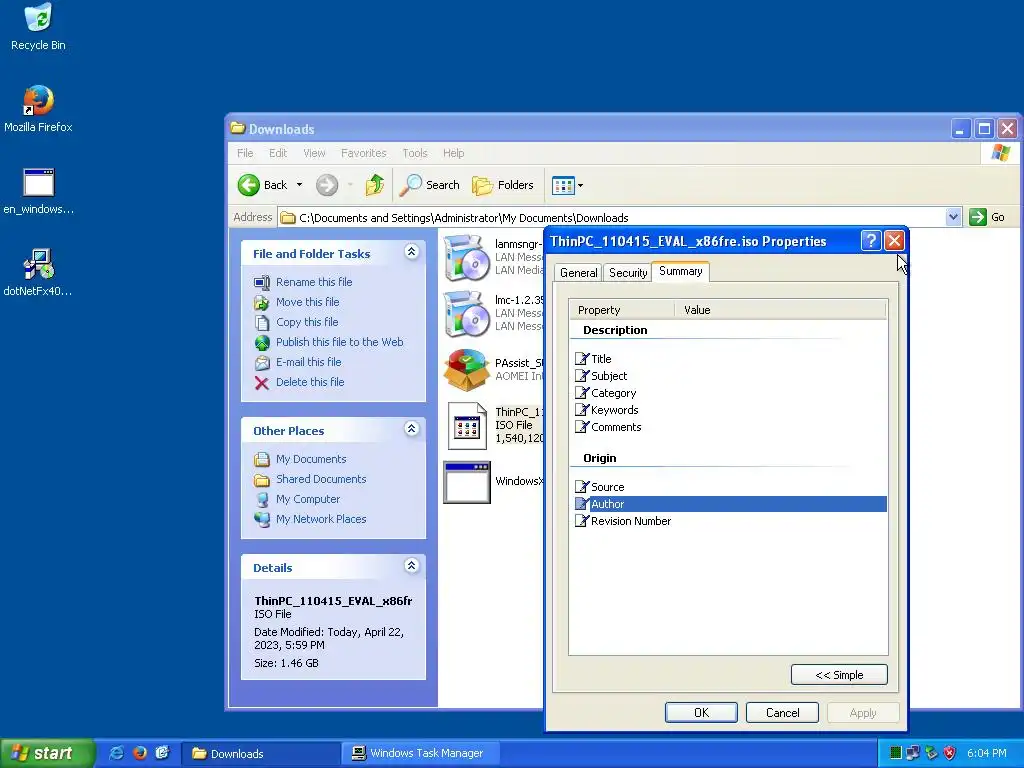Viewport: 1024px width, 768px height.
Task: Select the Source property row
Action: coord(730,487)
